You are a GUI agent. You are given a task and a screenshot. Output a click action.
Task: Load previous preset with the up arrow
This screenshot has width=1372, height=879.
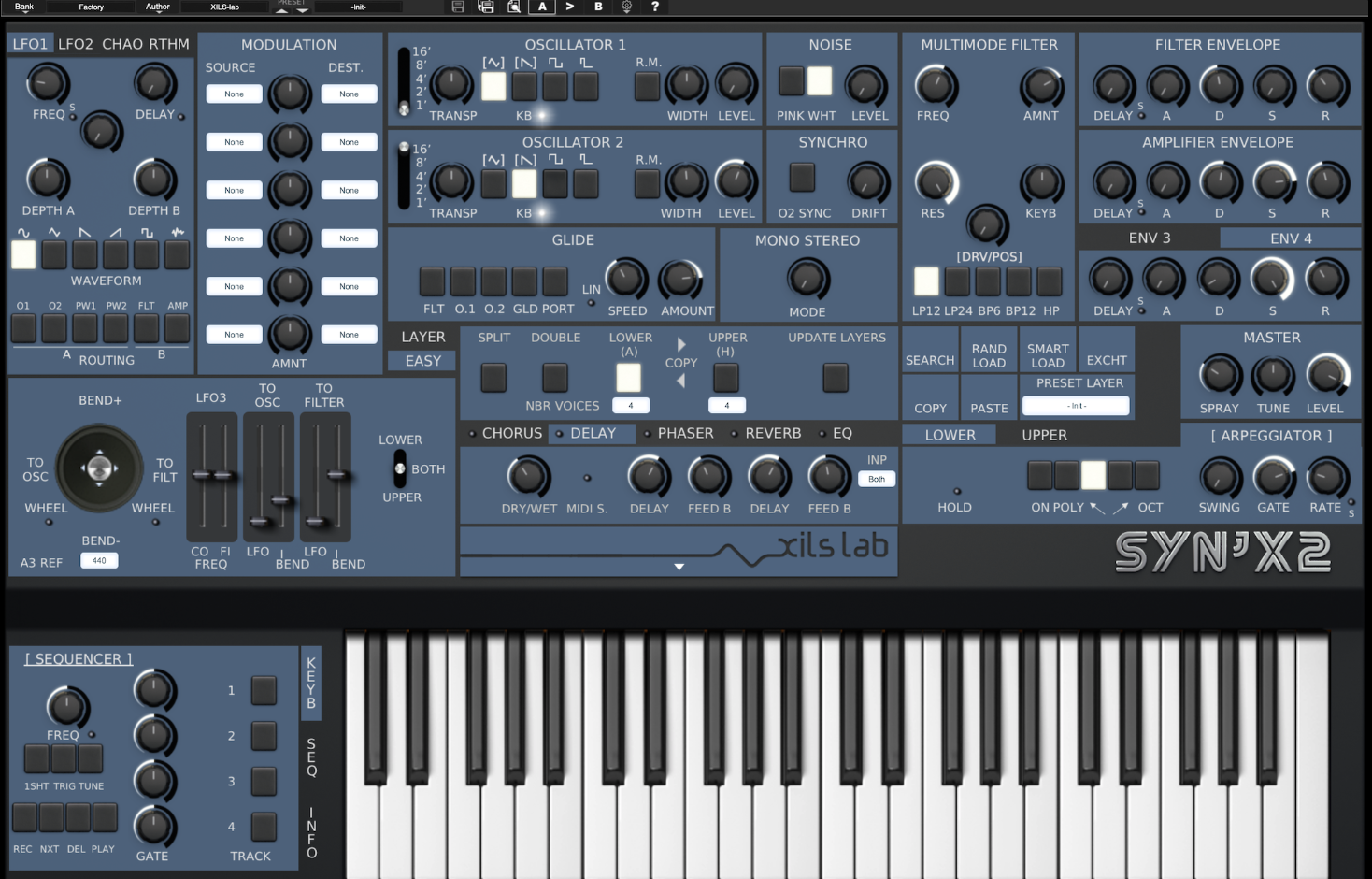[281, 10]
